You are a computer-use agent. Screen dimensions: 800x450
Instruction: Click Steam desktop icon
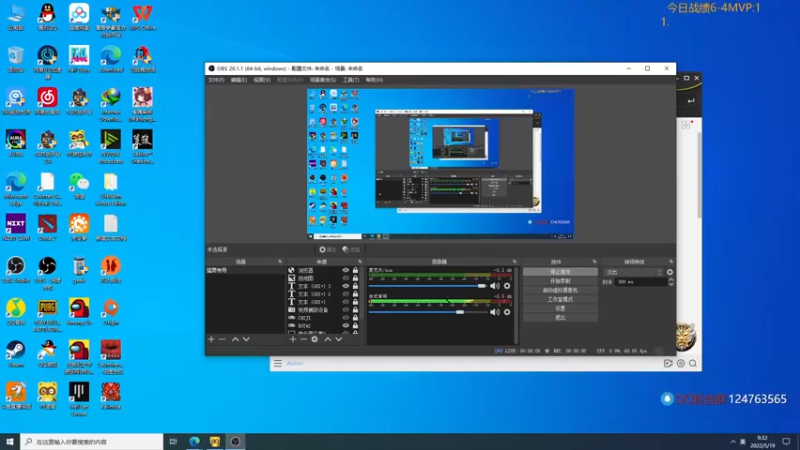[x=16, y=354]
